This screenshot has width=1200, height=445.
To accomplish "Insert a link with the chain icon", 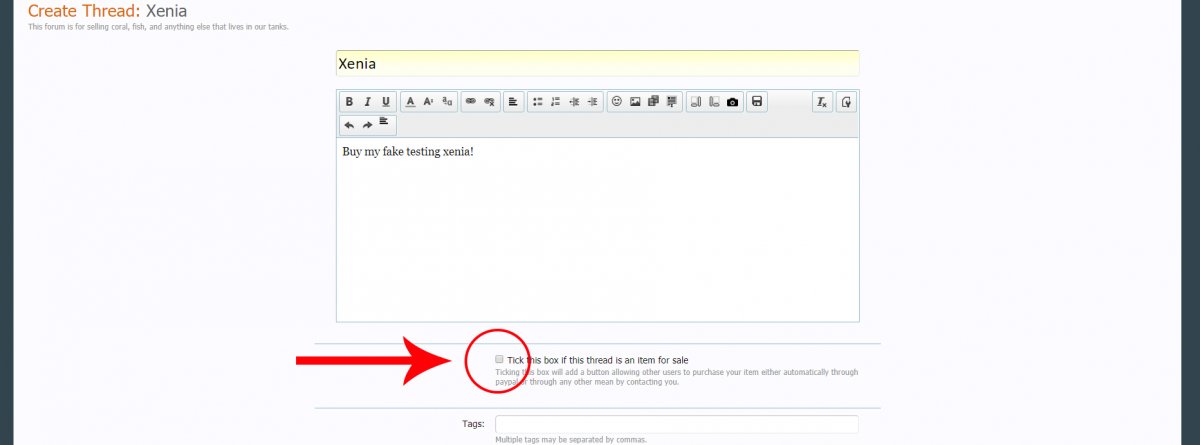I will tap(471, 102).
